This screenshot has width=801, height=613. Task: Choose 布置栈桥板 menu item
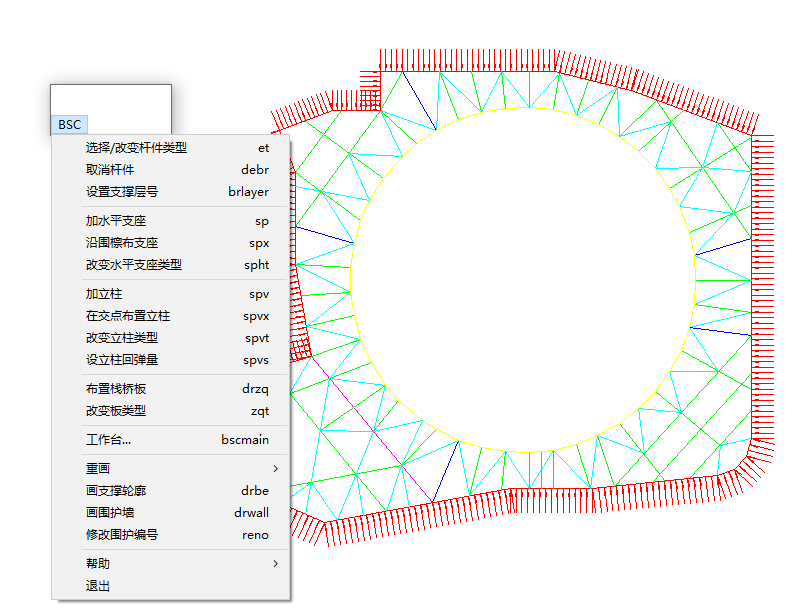click(x=116, y=389)
